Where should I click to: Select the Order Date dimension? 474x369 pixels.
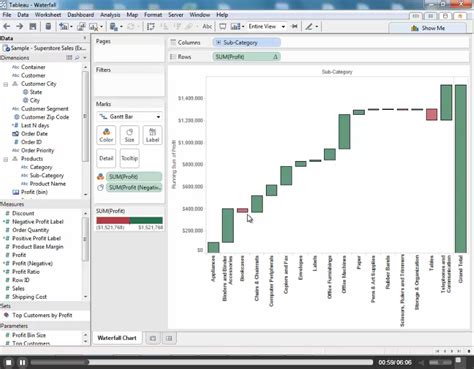[x=34, y=134]
